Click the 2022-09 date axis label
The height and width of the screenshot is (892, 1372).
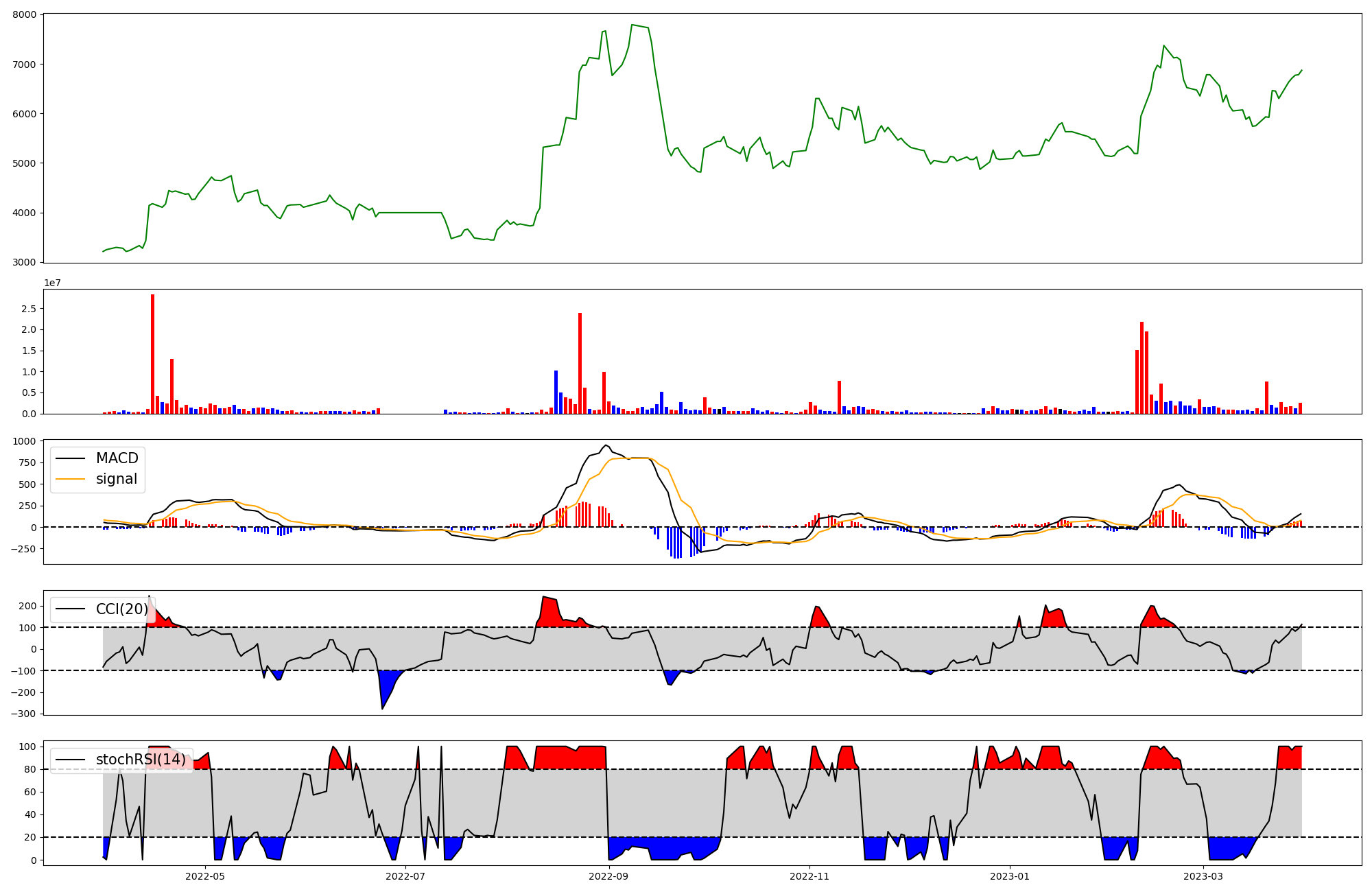click(x=608, y=876)
